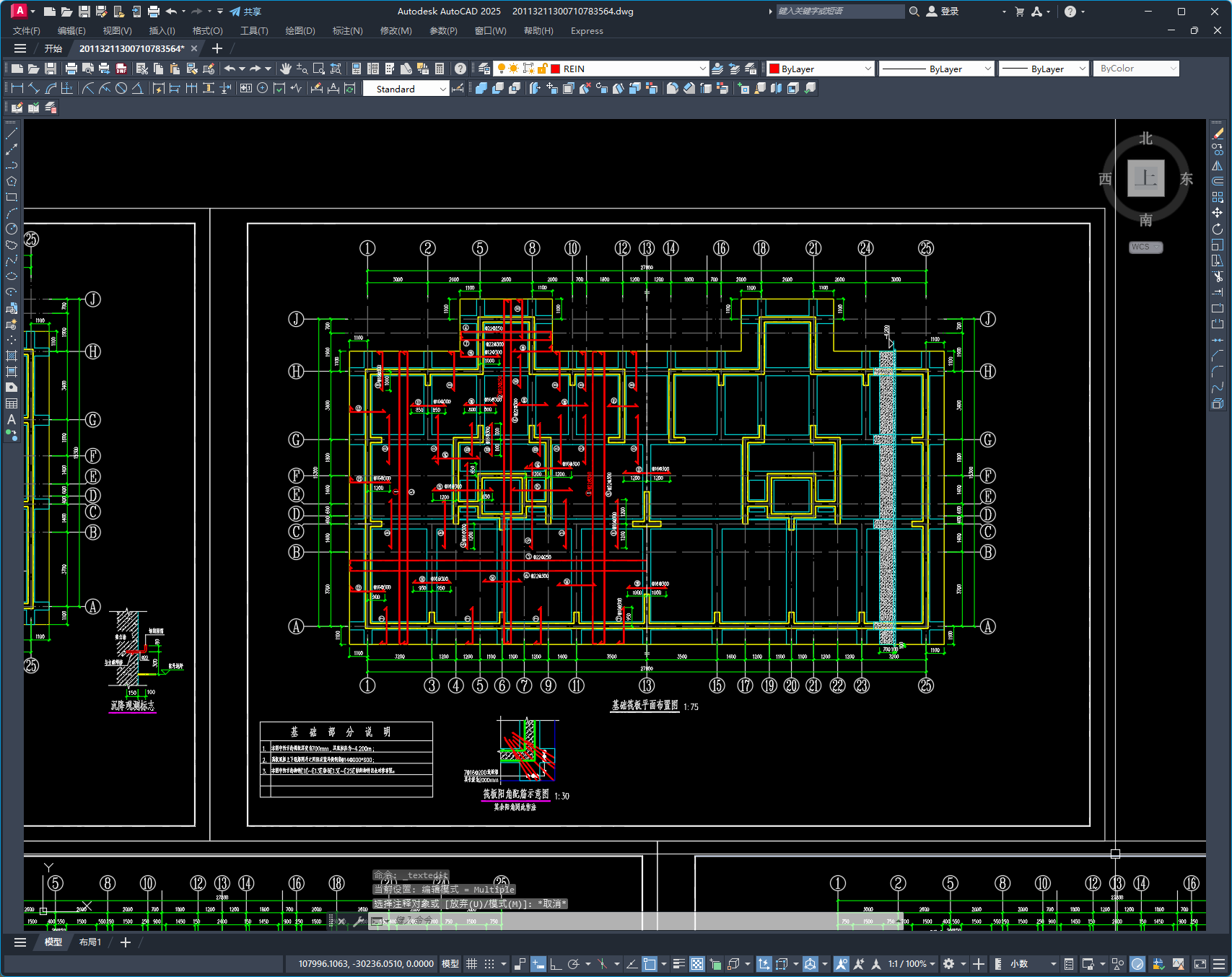Select the Array tool in modify toolbar
Viewport: 1232px width, 977px height.
pyautogui.click(x=1218, y=197)
